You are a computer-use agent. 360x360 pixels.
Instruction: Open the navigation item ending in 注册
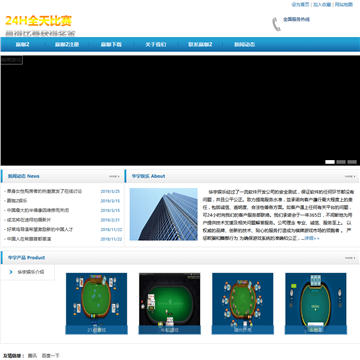pyautogui.click(x=67, y=44)
